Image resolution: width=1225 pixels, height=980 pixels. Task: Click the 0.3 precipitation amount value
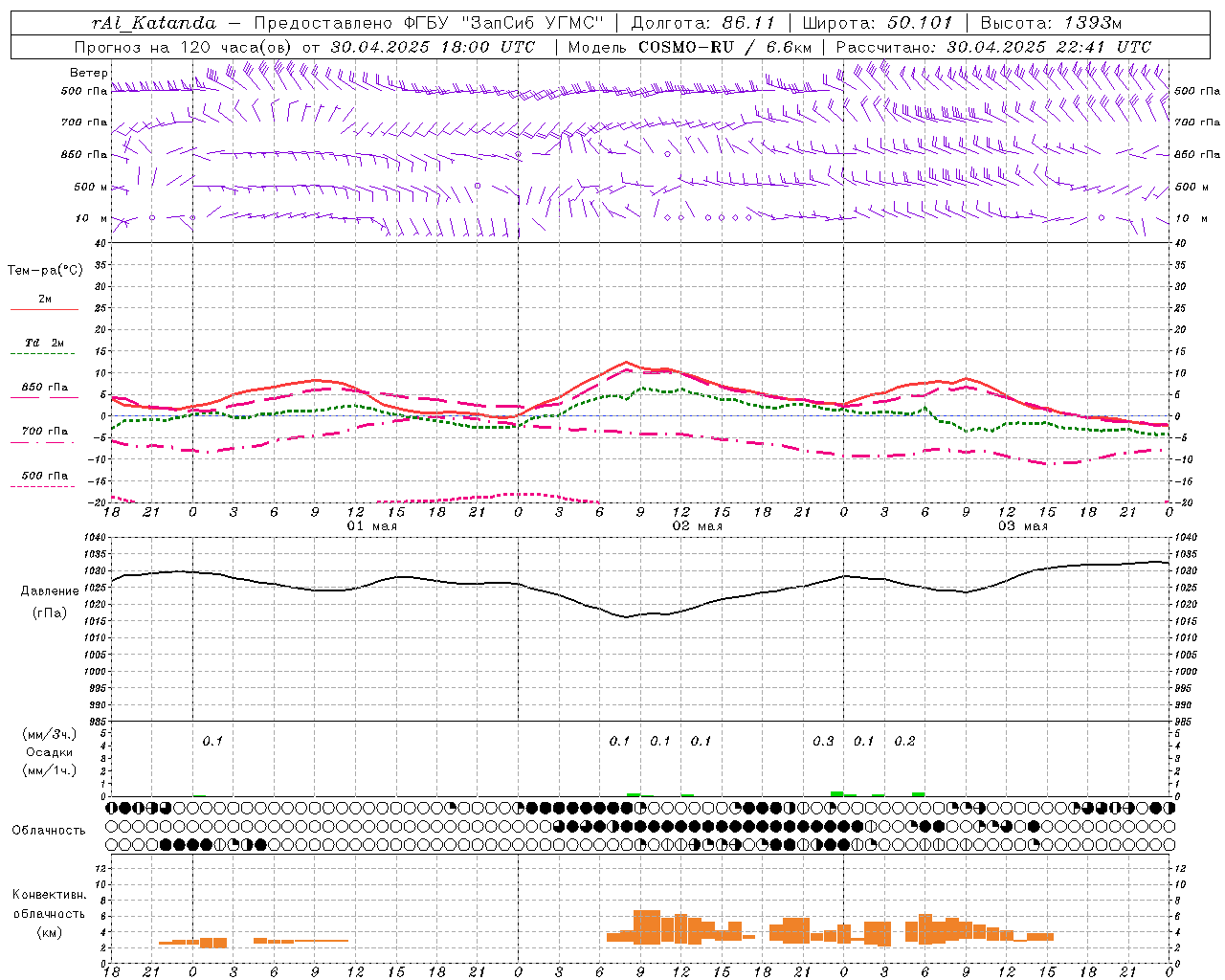[x=823, y=741]
